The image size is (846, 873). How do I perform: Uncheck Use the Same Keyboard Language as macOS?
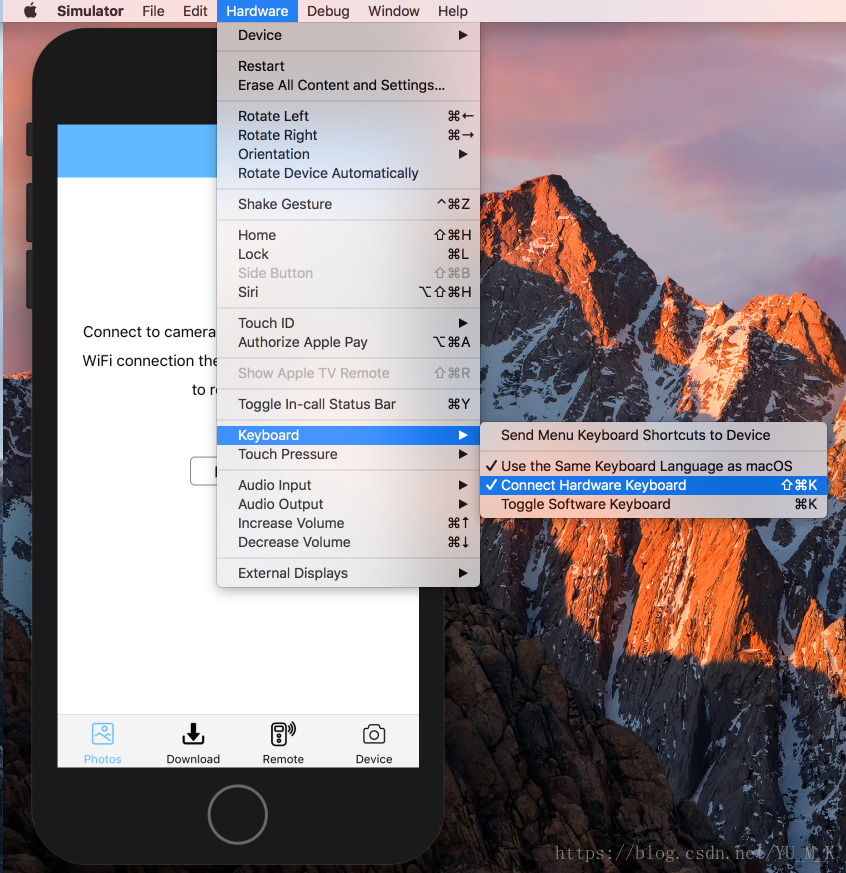653,466
